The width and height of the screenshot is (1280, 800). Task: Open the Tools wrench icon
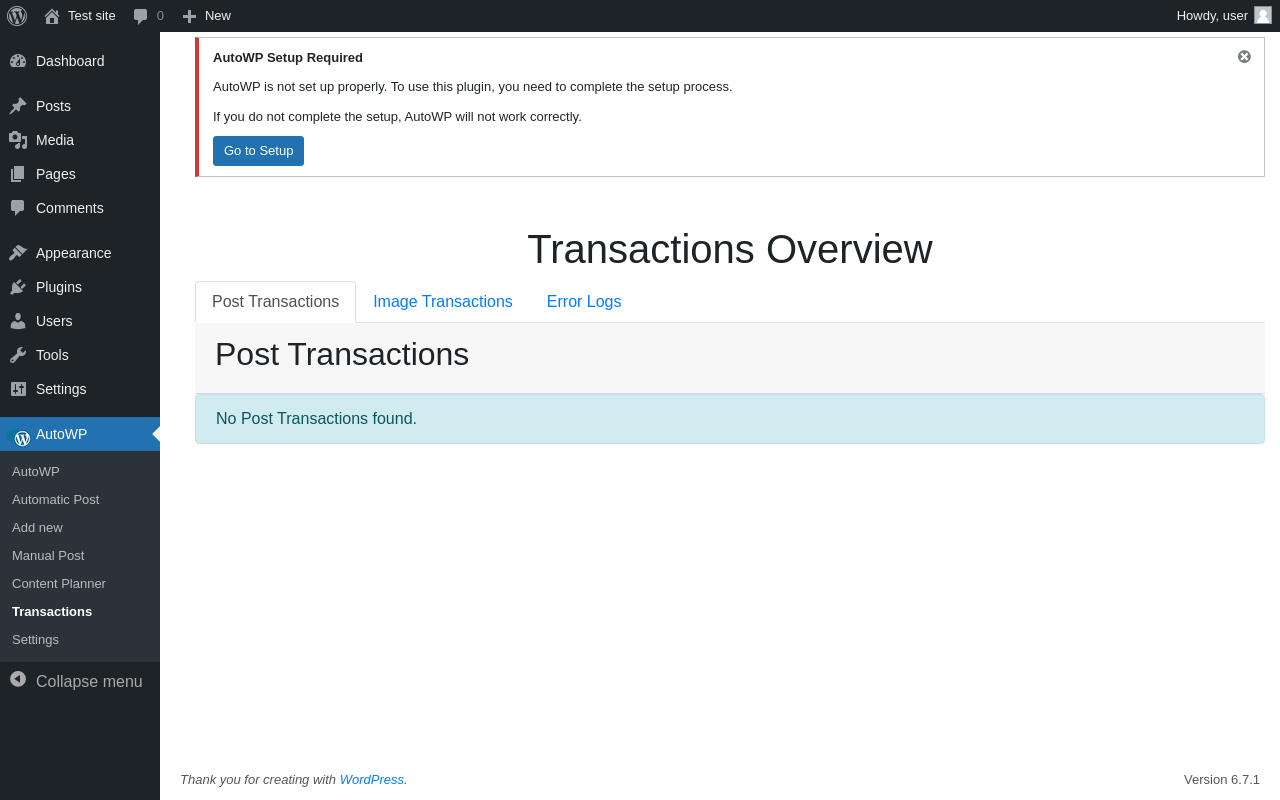point(18,355)
